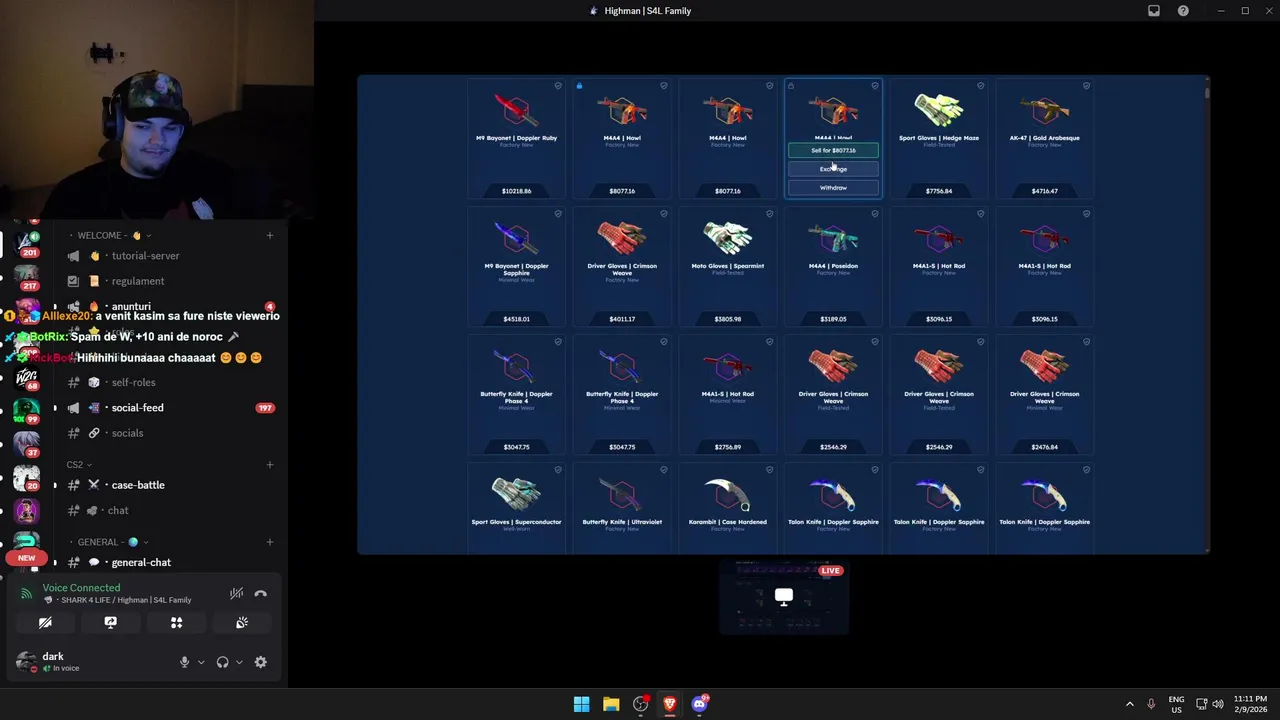Select Moto Gloves Spearmint card
Screen dimensions: 1280x720
(x=727, y=267)
